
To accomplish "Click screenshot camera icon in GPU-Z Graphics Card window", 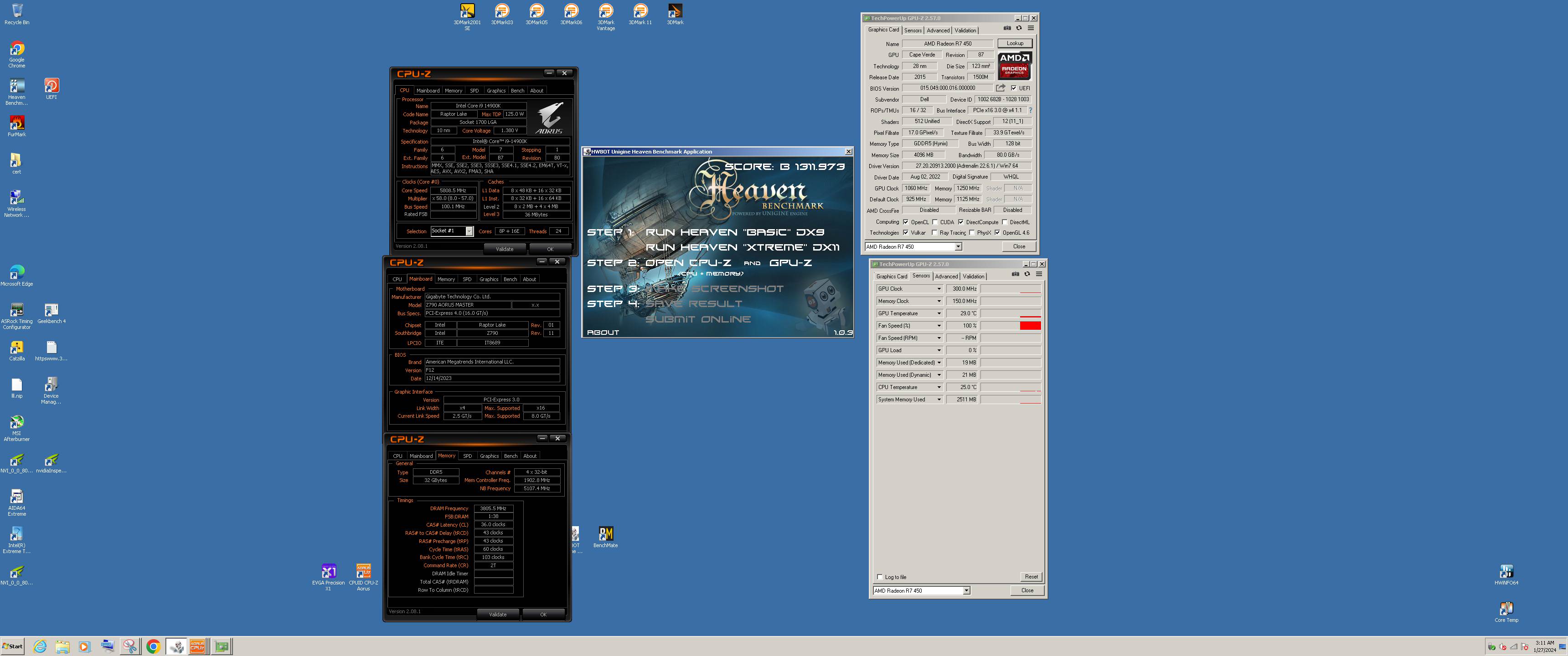I will point(1007,28).
